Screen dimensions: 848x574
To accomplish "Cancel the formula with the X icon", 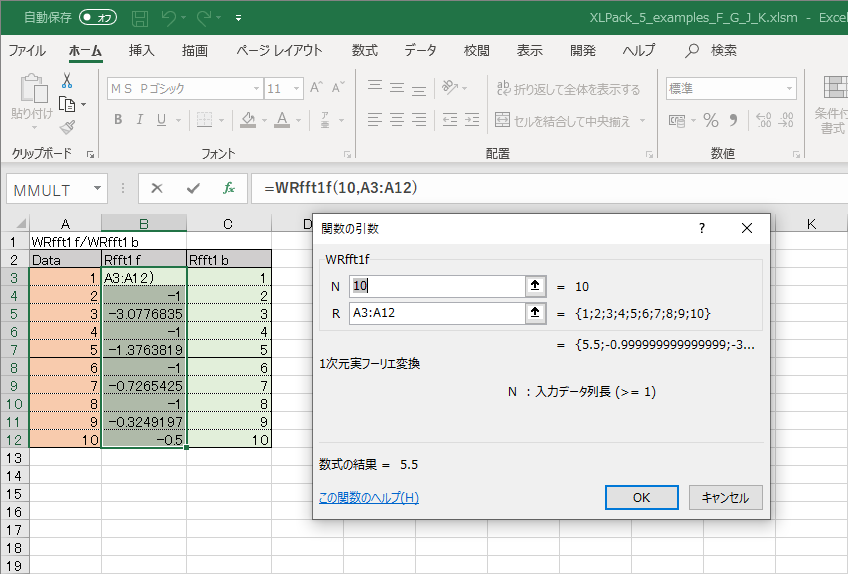I will (157, 188).
